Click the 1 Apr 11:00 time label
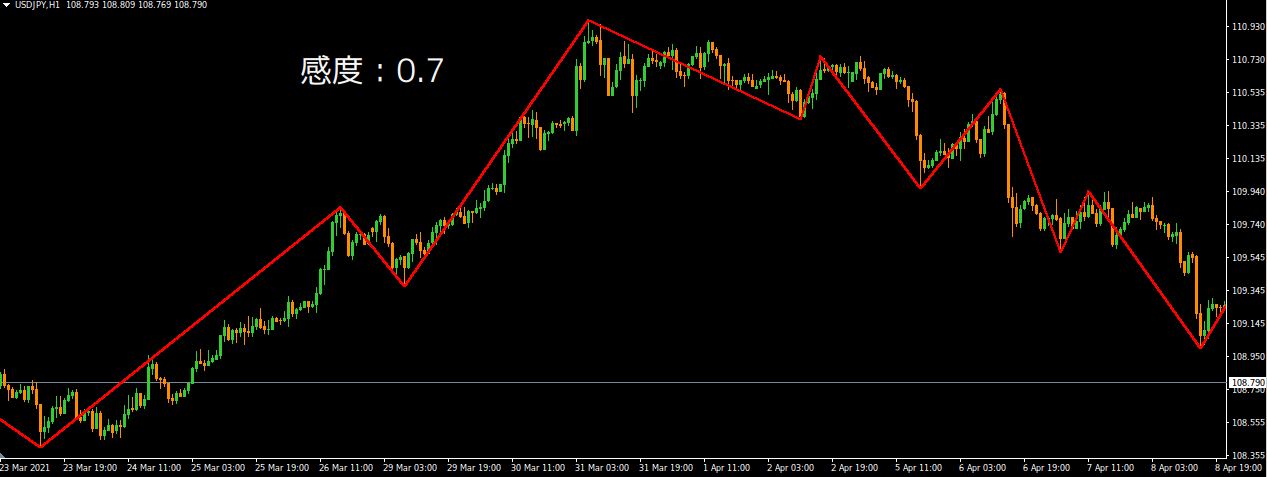The image size is (1267, 477). click(727, 468)
